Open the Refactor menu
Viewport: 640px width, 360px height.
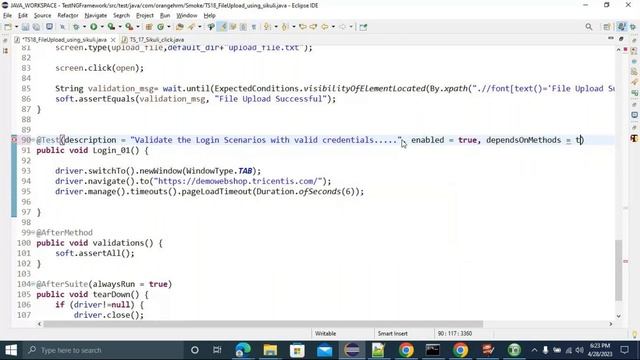68,16
